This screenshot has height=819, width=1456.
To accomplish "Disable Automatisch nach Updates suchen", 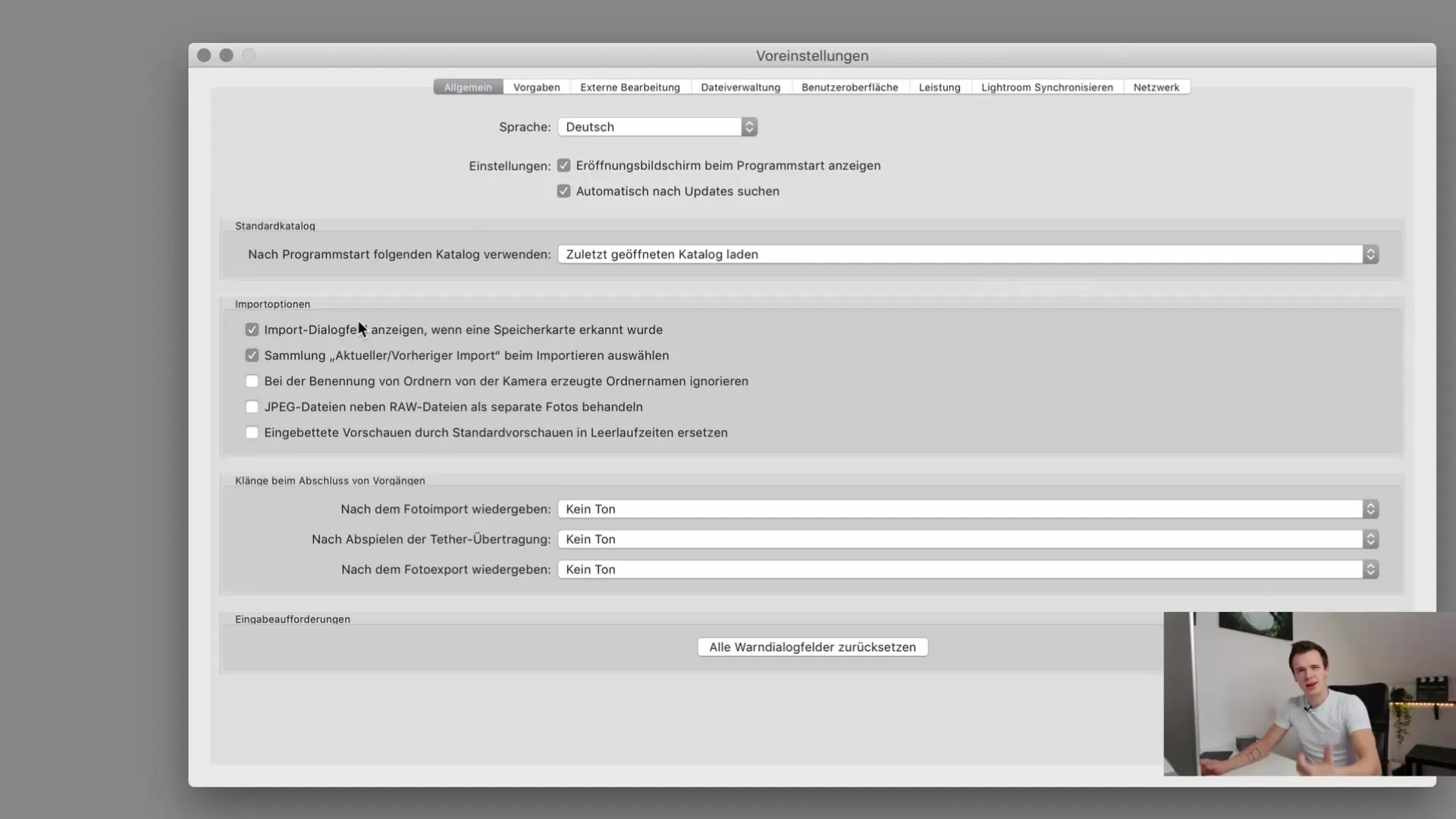I will [563, 191].
